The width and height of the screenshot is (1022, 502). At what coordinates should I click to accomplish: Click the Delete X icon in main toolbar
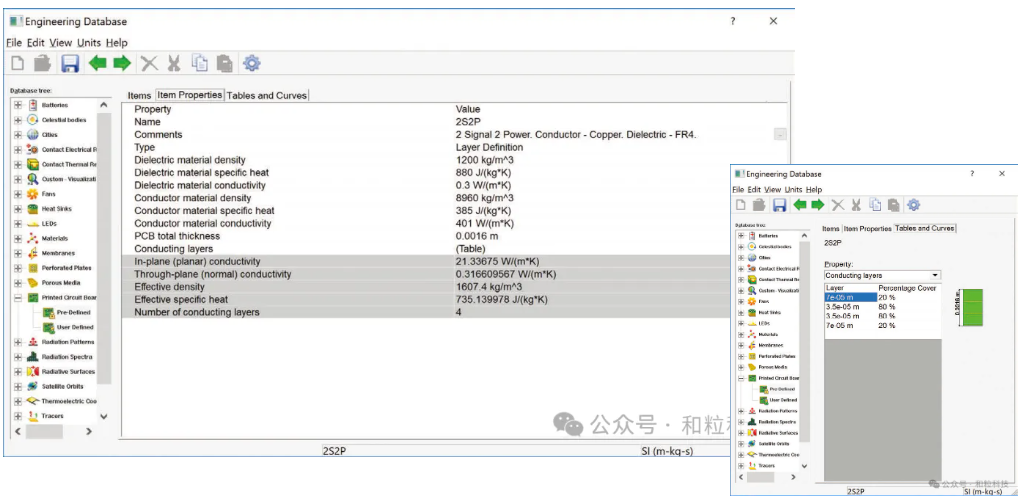(x=150, y=63)
